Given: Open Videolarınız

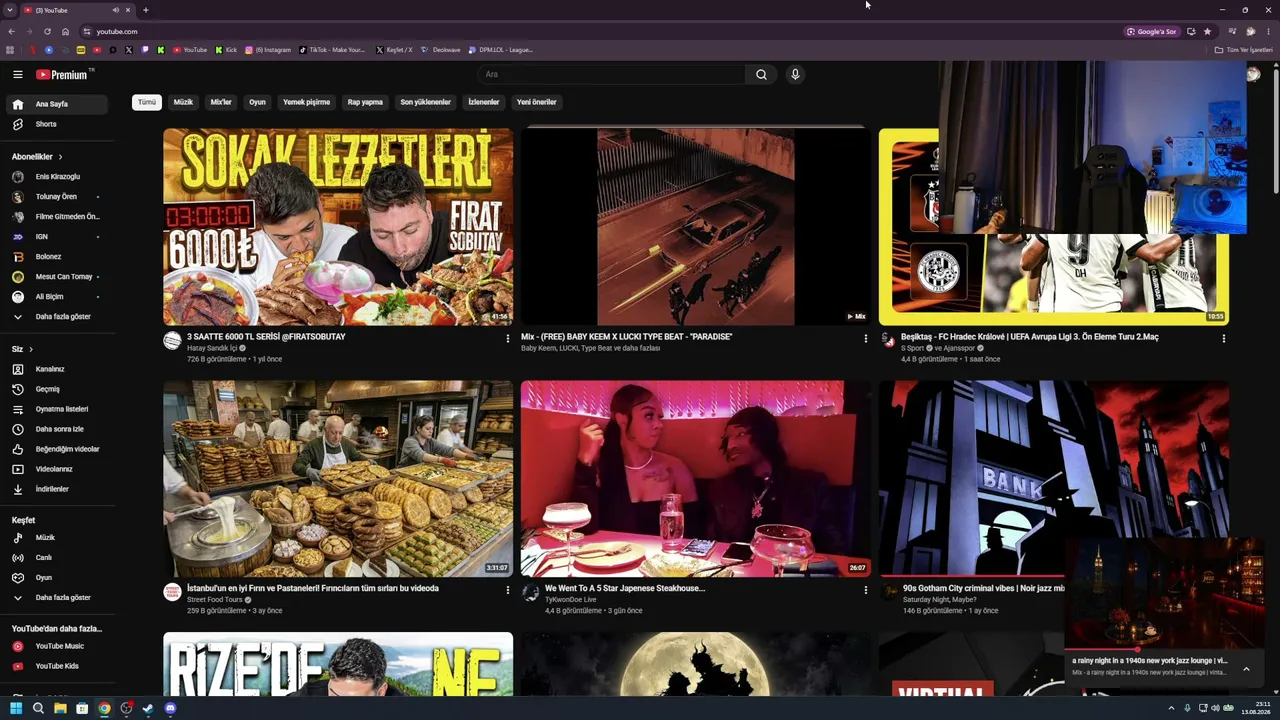Looking at the screenshot, I should coord(56,469).
